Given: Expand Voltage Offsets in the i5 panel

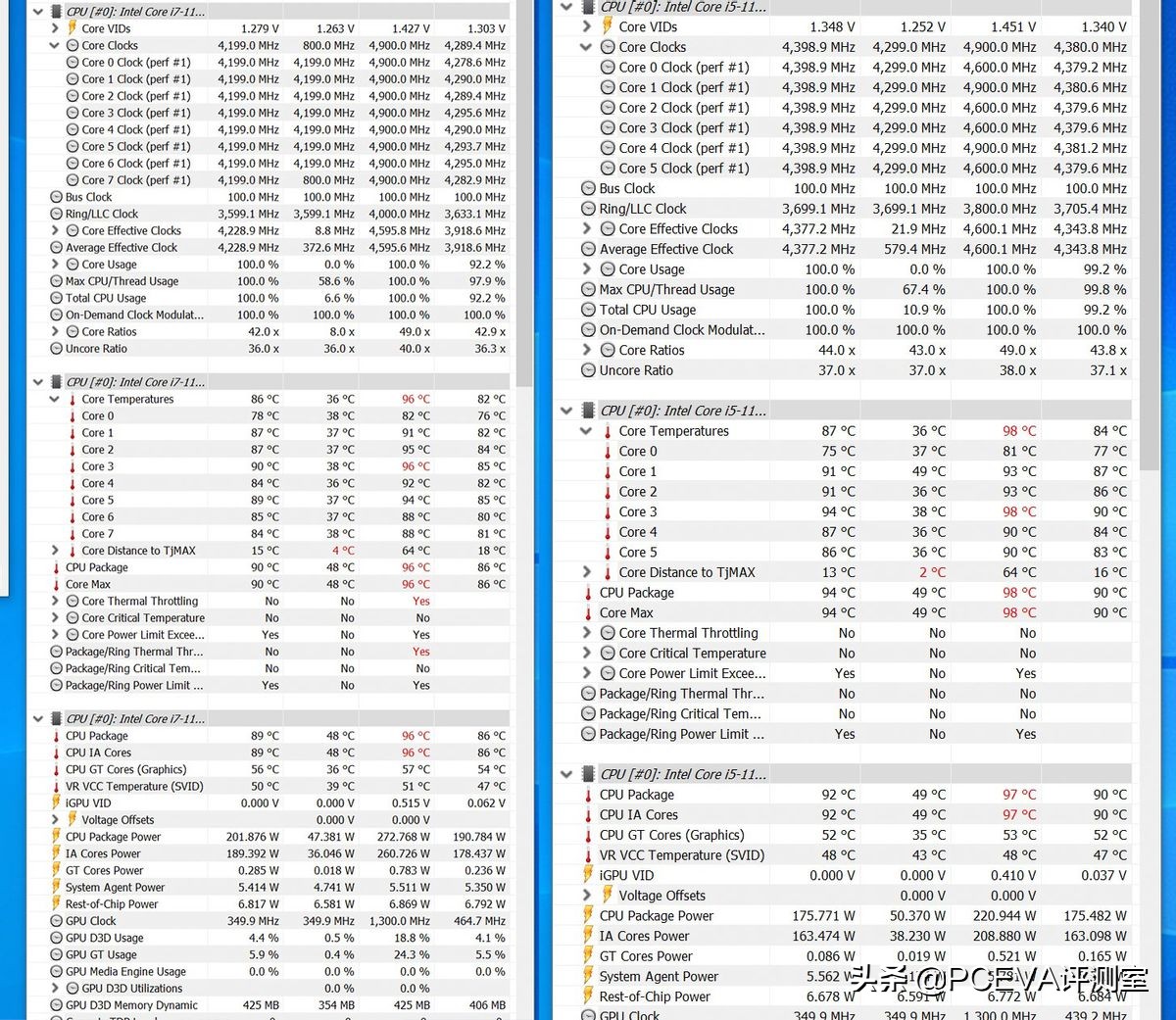Looking at the screenshot, I should 586,896.
